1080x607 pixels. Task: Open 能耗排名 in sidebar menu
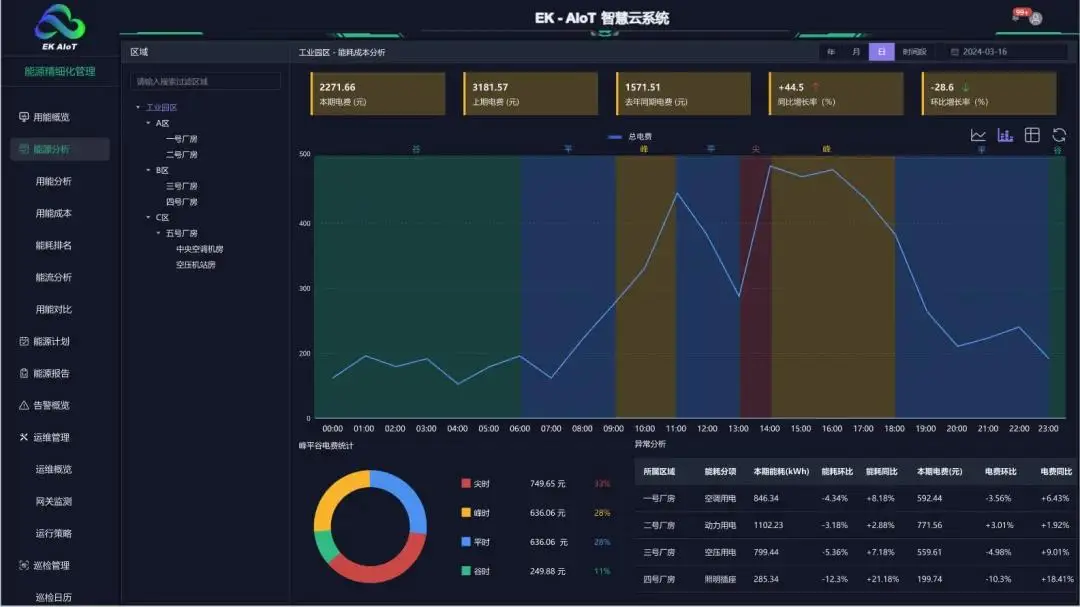click(x=54, y=245)
